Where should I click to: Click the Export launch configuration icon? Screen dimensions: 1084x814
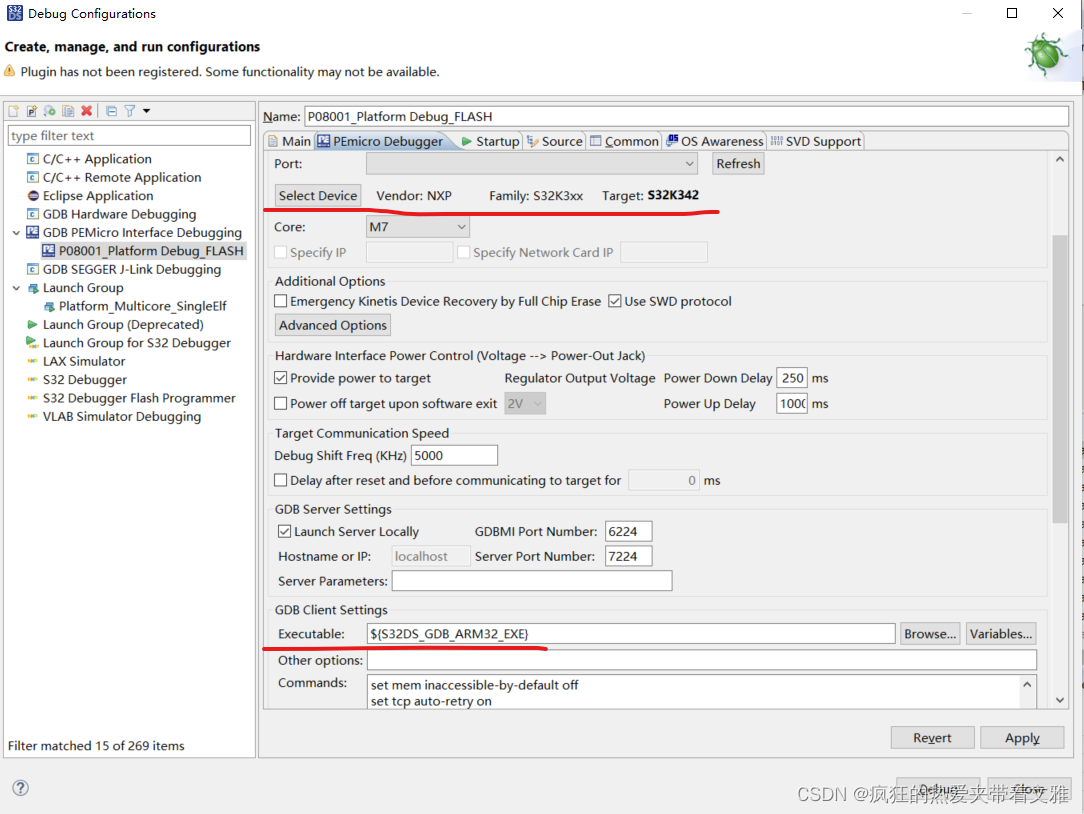point(50,111)
